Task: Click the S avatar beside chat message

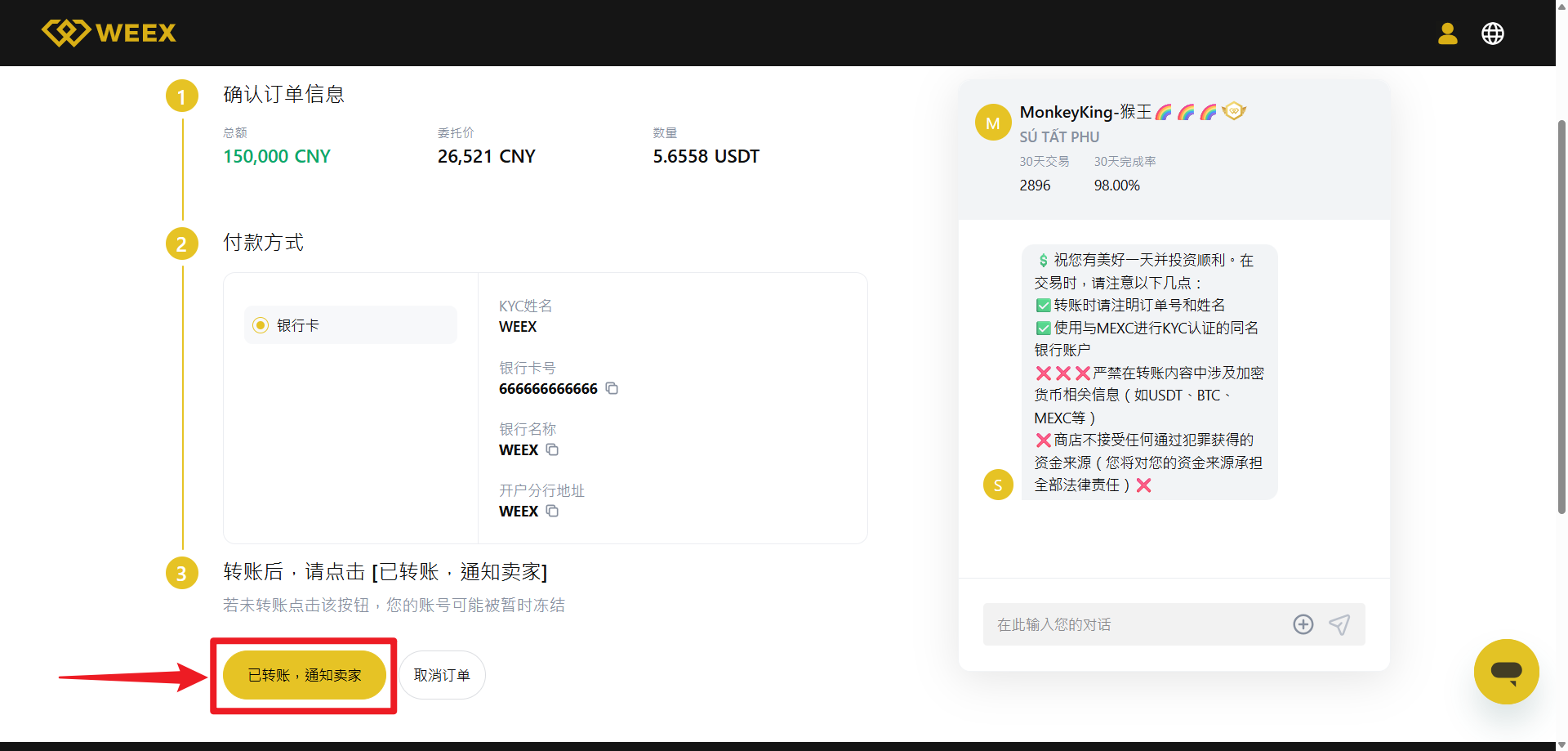Action: coord(998,485)
